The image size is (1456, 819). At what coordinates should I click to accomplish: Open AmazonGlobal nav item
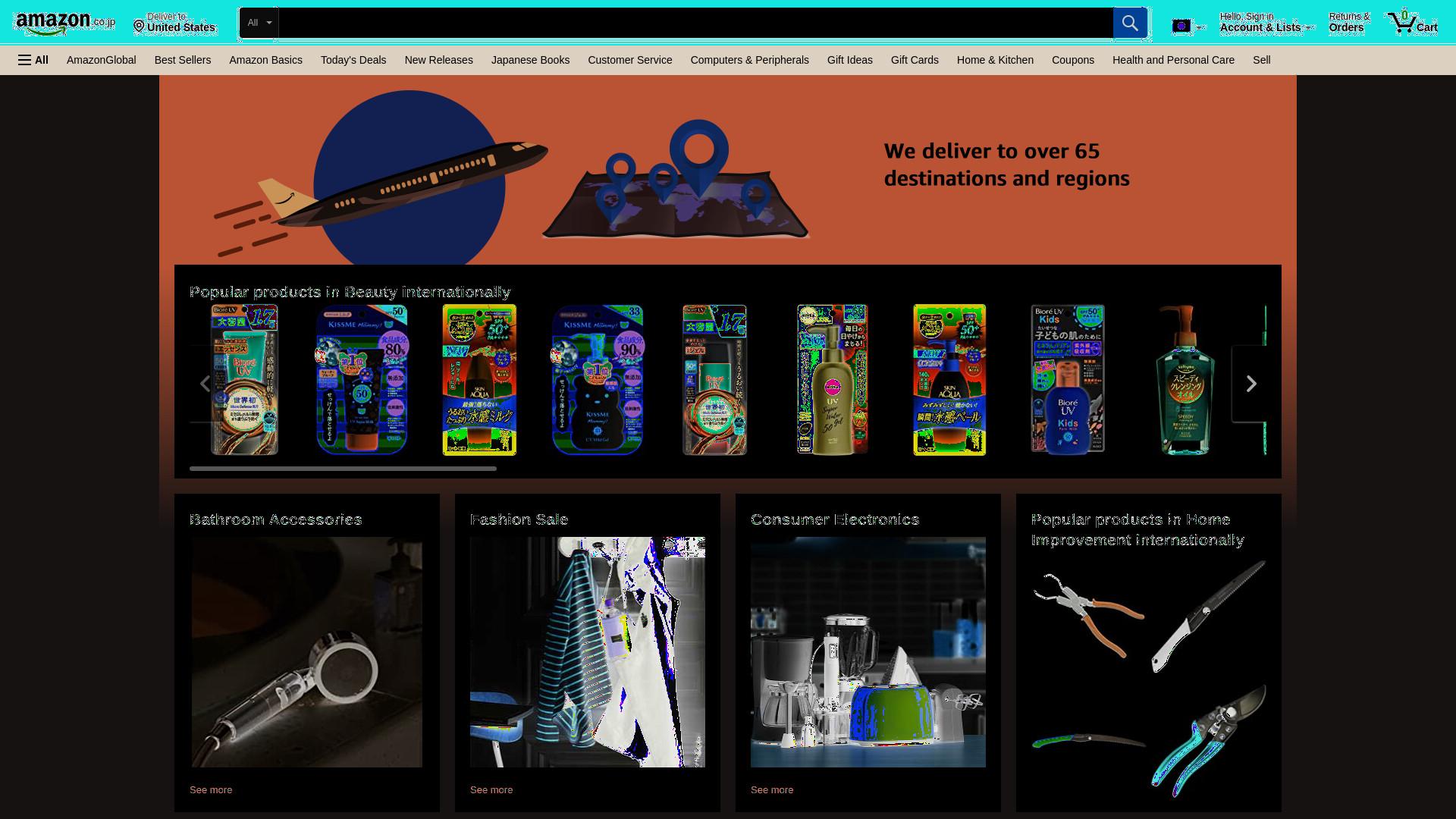(102, 60)
